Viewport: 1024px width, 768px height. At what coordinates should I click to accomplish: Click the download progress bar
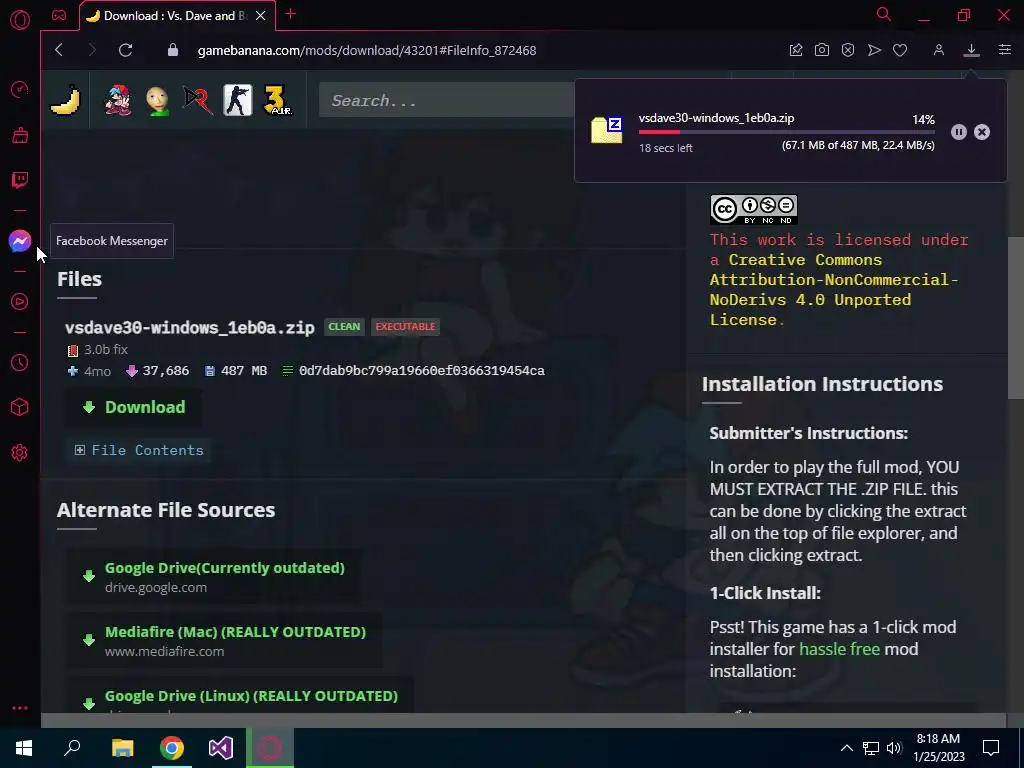coord(786,132)
